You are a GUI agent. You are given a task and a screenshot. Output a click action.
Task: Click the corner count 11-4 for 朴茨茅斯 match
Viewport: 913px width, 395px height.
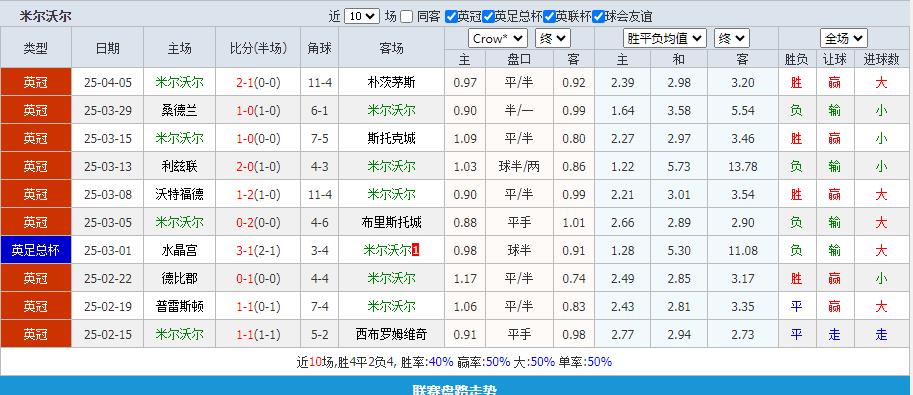(x=320, y=83)
